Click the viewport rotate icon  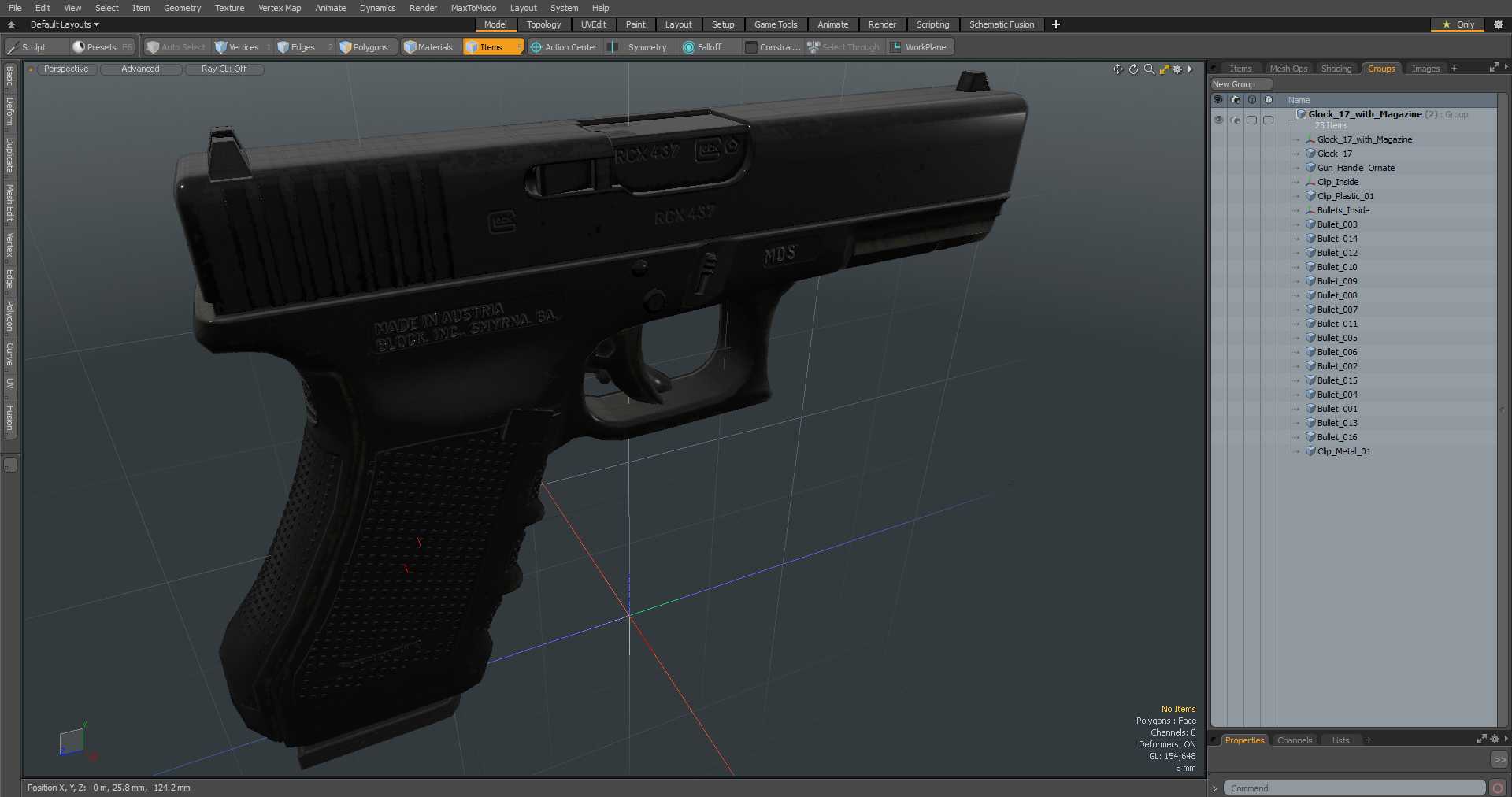tap(1133, 69)
